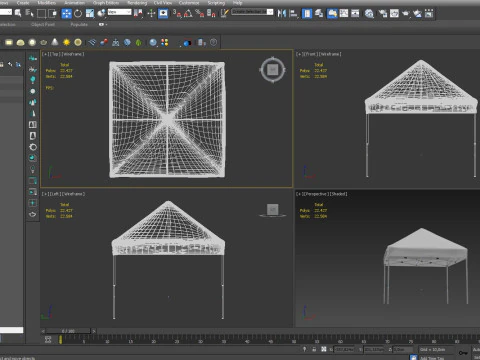The image size is (480, 360).
Task: Click the four colored dots icon
Action: 165,42
